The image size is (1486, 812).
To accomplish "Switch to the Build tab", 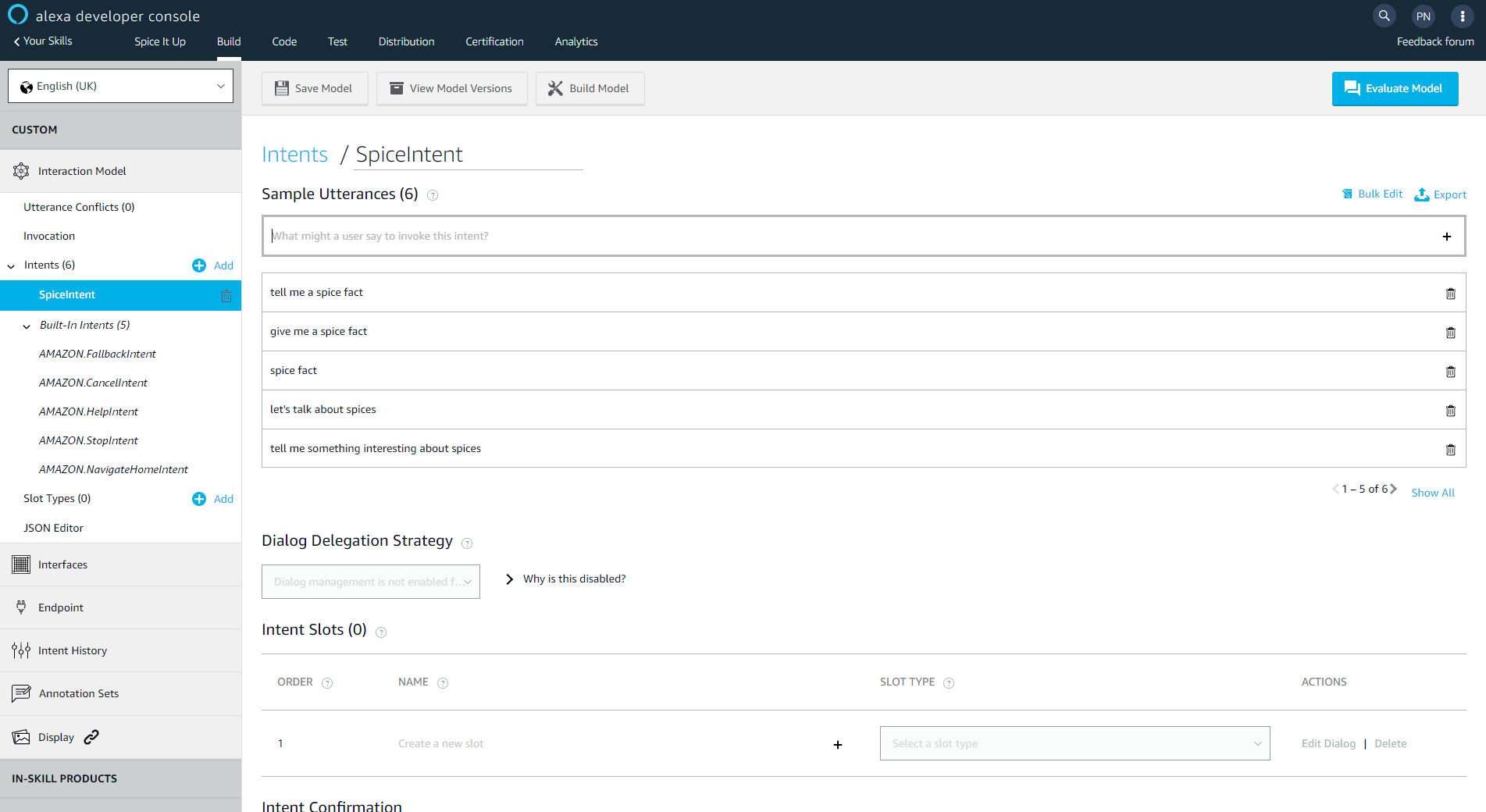I will pos(229,41).
